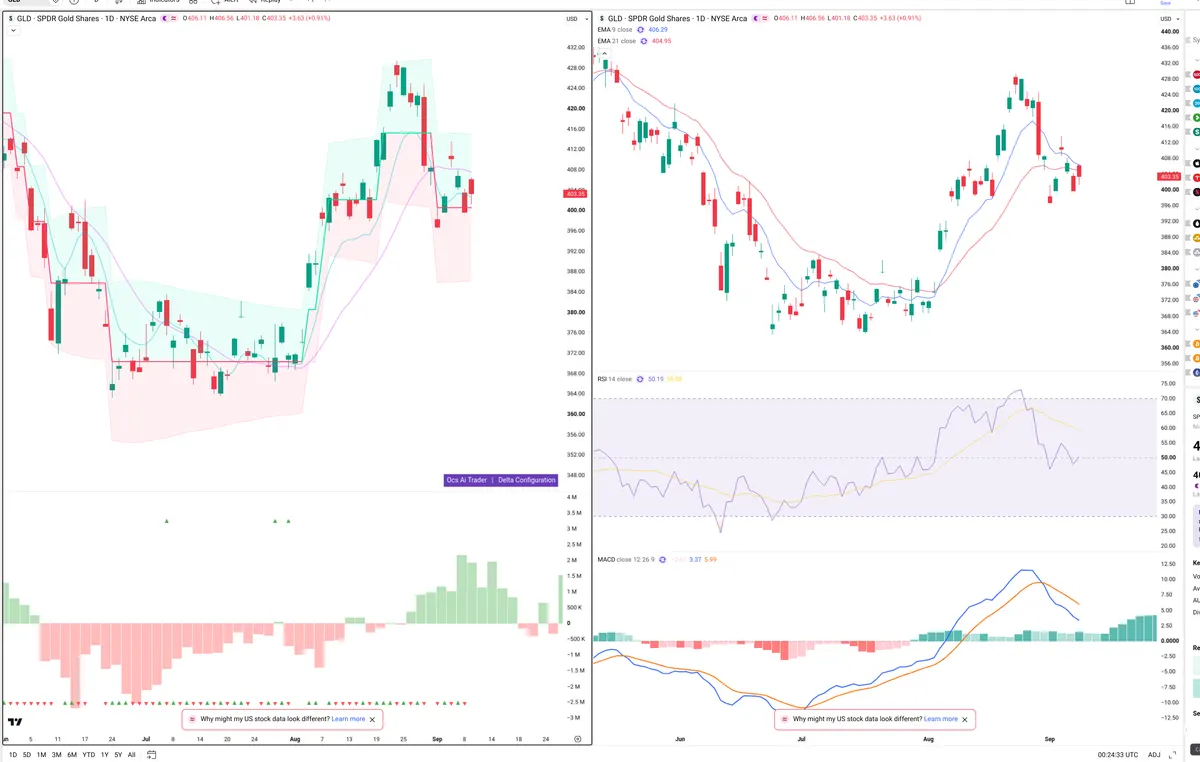Click the EMA 21 value 404.95
Screen dimensions: 1200x762
click(x=660, y=41)
